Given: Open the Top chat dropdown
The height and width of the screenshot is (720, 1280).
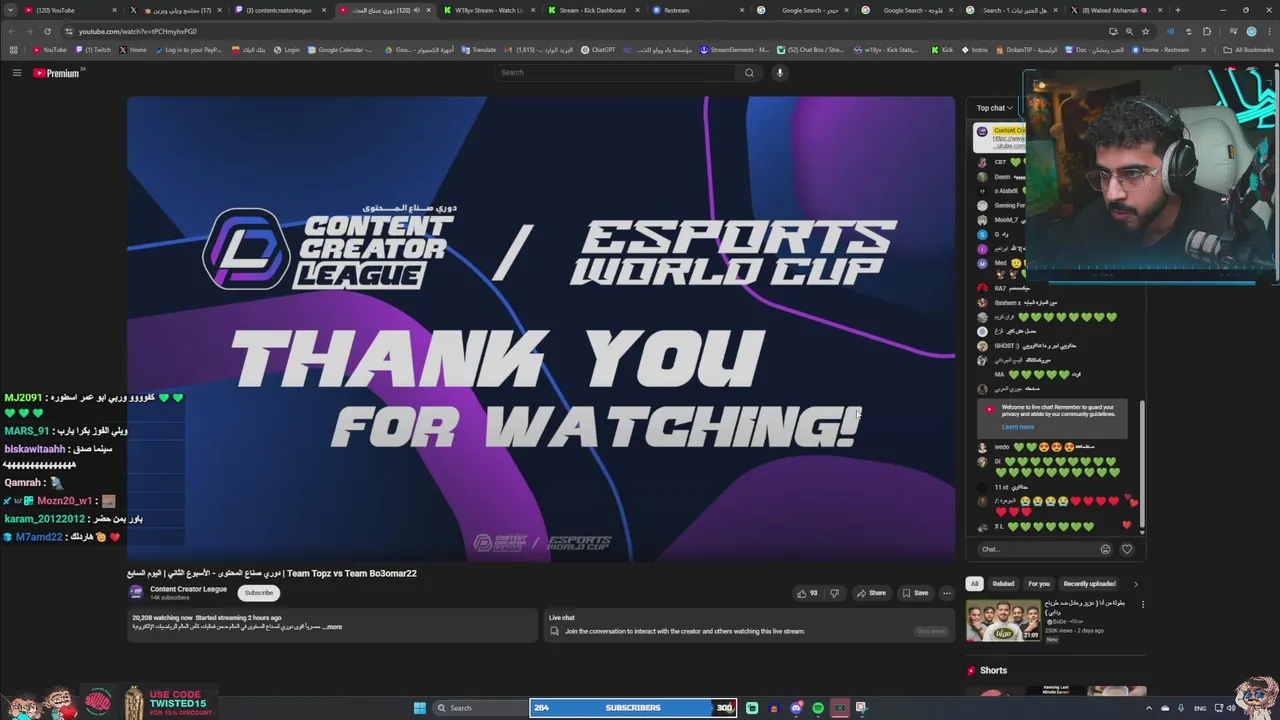Looking at the screenshot, I should 995,108.
